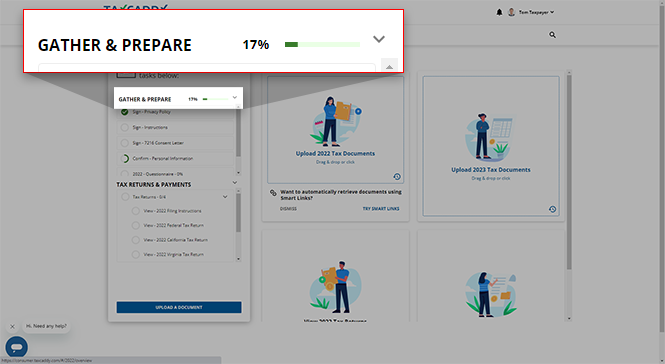This screenshot has width=665, height=364.
Task: Click the Upload 2022 Tax Documents illustration
Action: coord(335,121)
